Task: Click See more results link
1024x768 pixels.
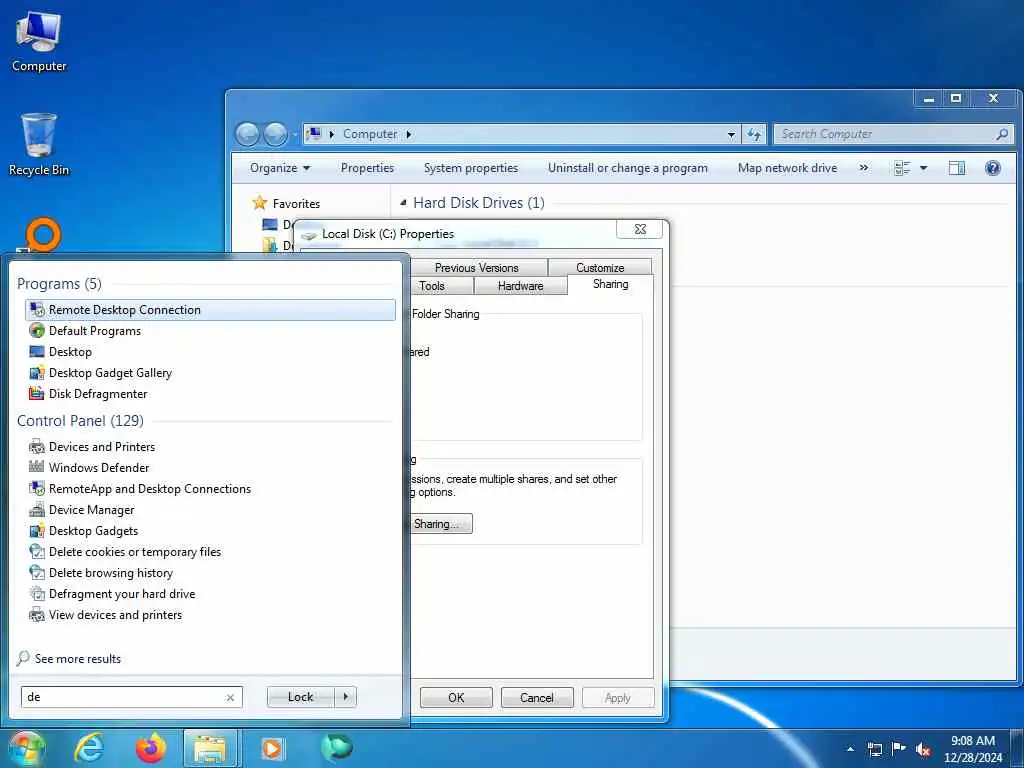Action: click(x=78, y=659)
